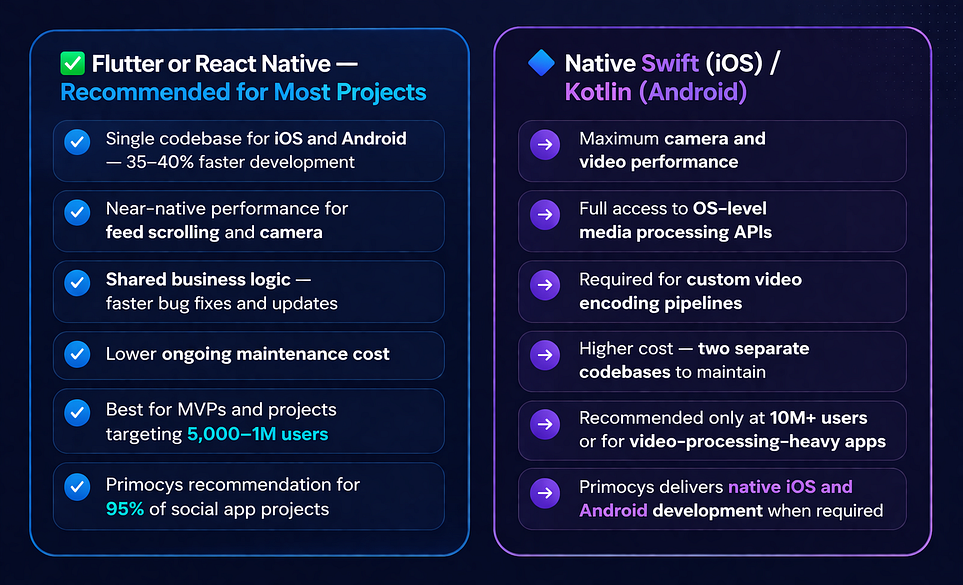Click 'Recommended for Most Projects' subtitle

tap(243, 92)
